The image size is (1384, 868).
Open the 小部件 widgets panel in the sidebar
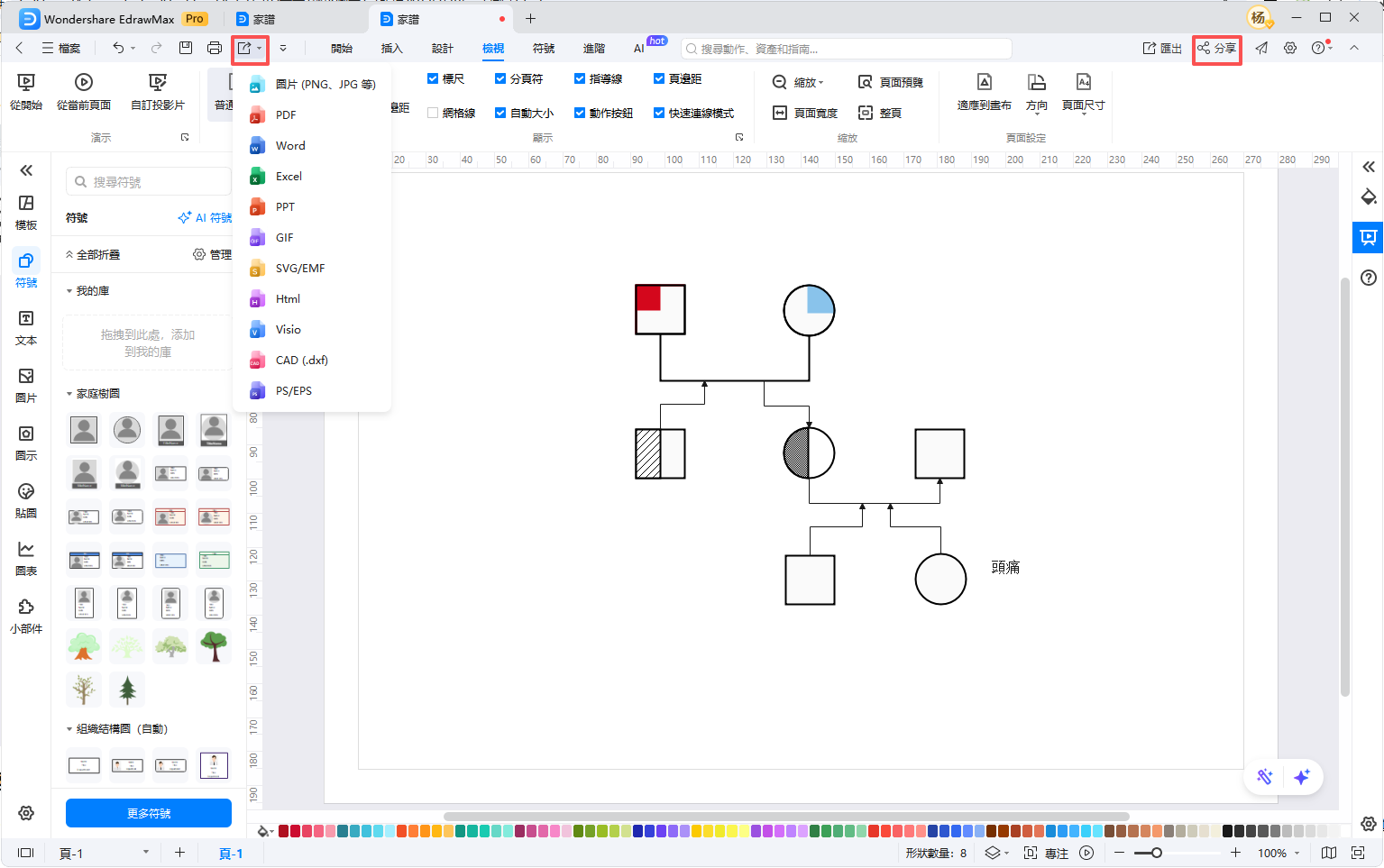(x=26, y=616)
